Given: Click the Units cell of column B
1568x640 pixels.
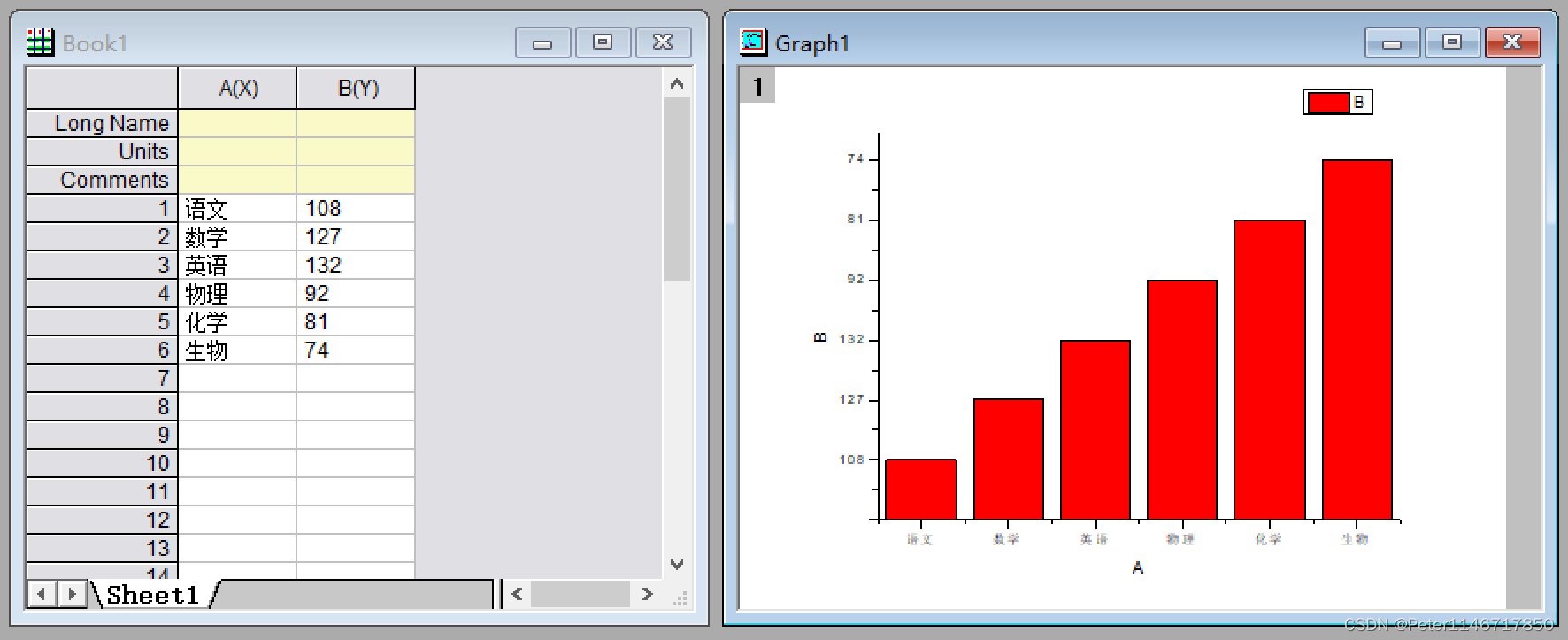Looking at the screenshot, I should click(x=356, y=151).
